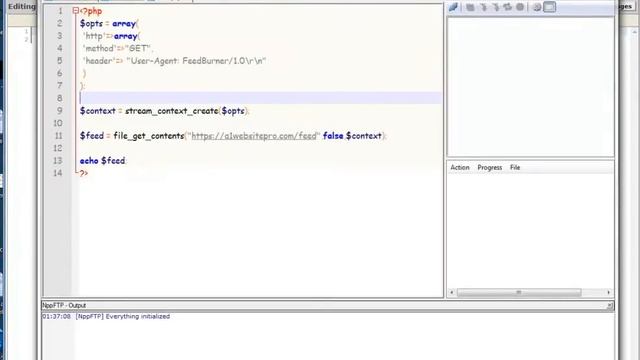Click 'method' key on line 4
The image size is (640, 360).
[99, 49]
